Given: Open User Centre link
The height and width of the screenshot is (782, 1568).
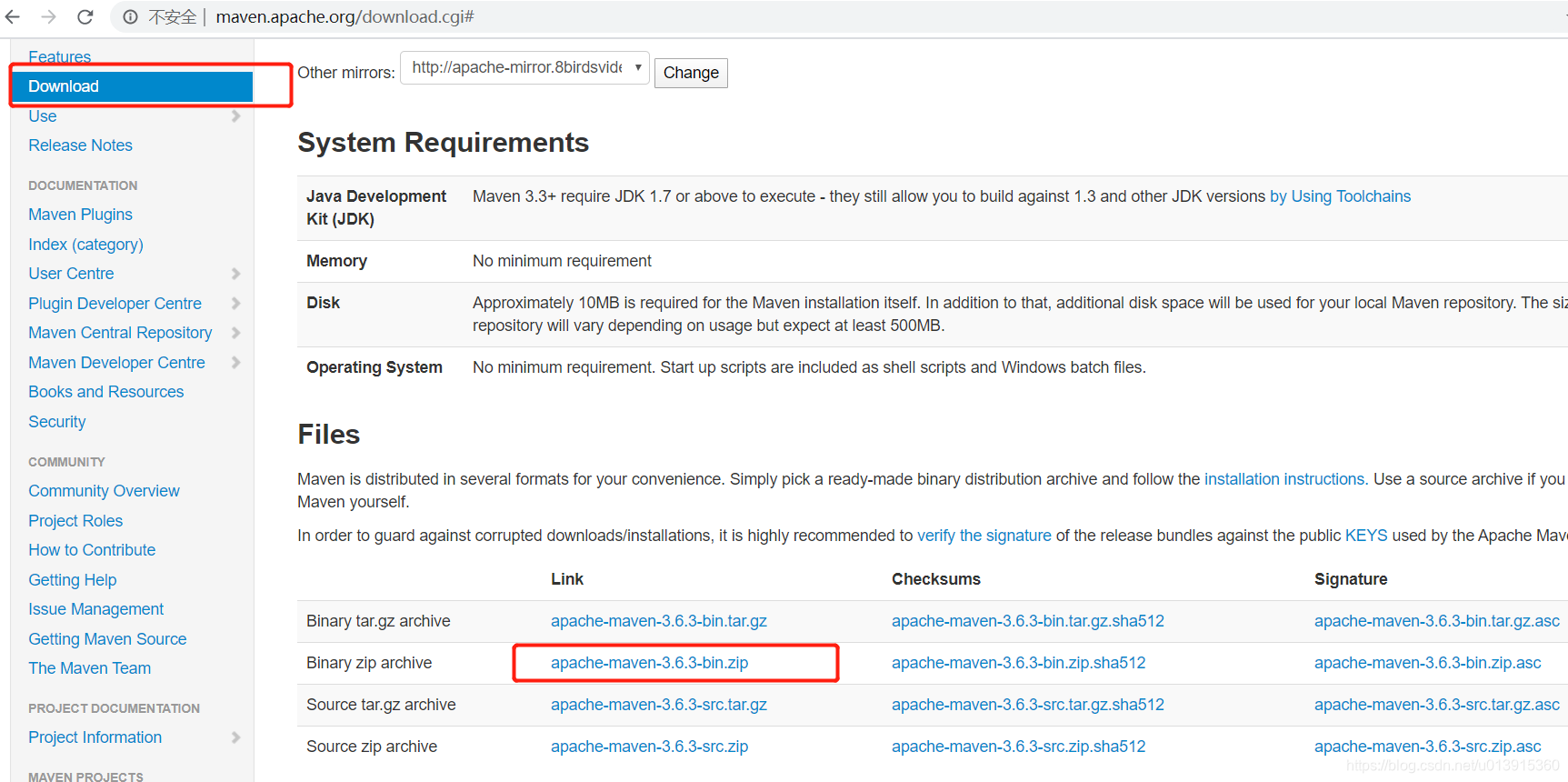Looking at the screenshot, I should click(x=71, y=274).
